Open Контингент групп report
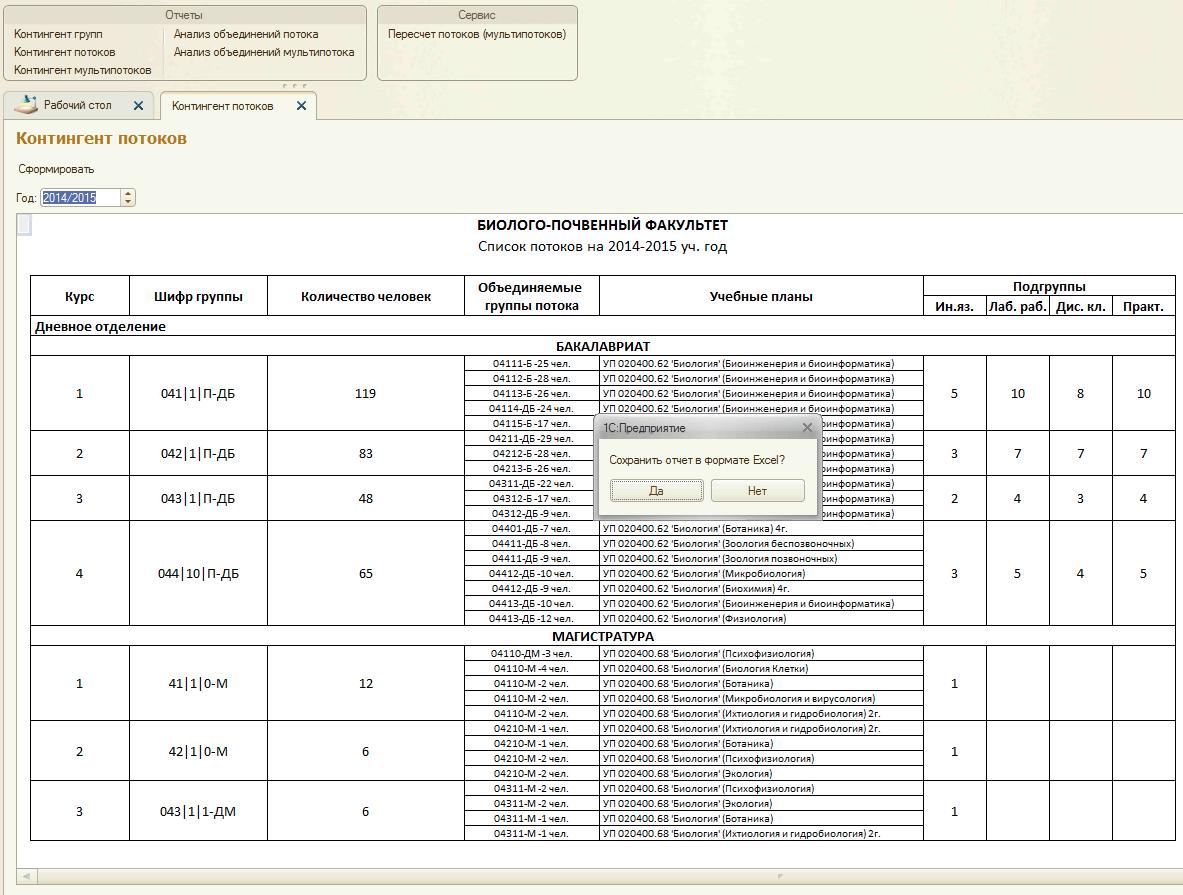 tap(58, 34)
